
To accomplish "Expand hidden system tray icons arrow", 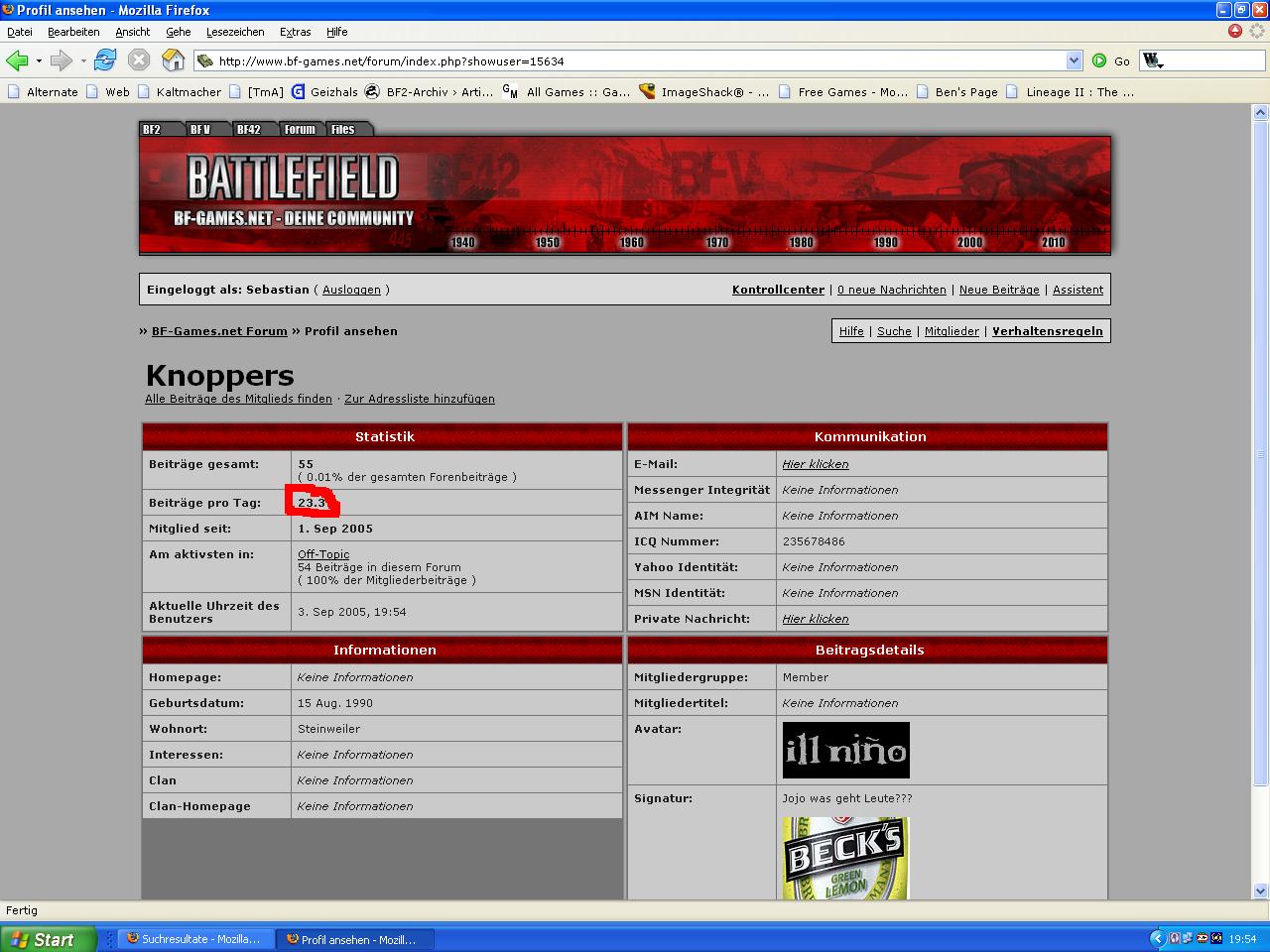I will [1157, 938].
